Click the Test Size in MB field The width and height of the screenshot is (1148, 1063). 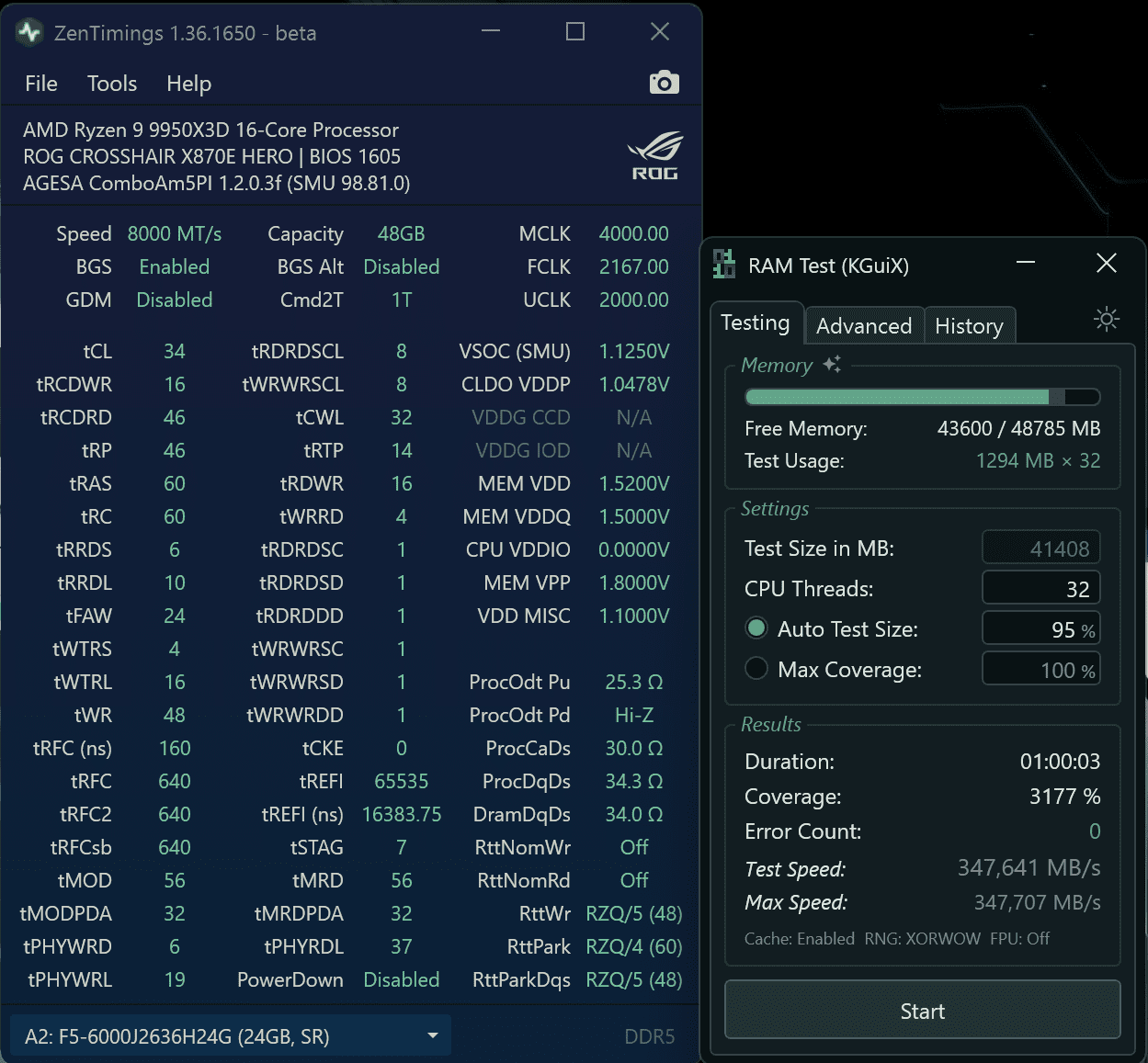pos(1040,548)
